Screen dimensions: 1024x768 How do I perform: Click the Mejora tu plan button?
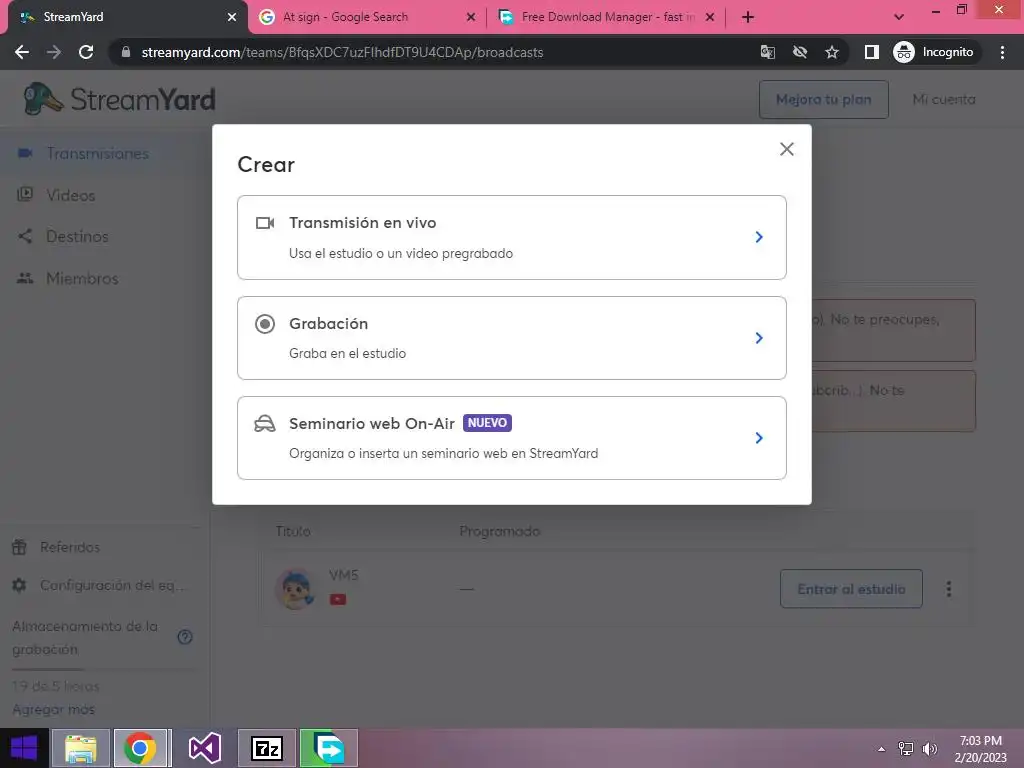(824, 99)
